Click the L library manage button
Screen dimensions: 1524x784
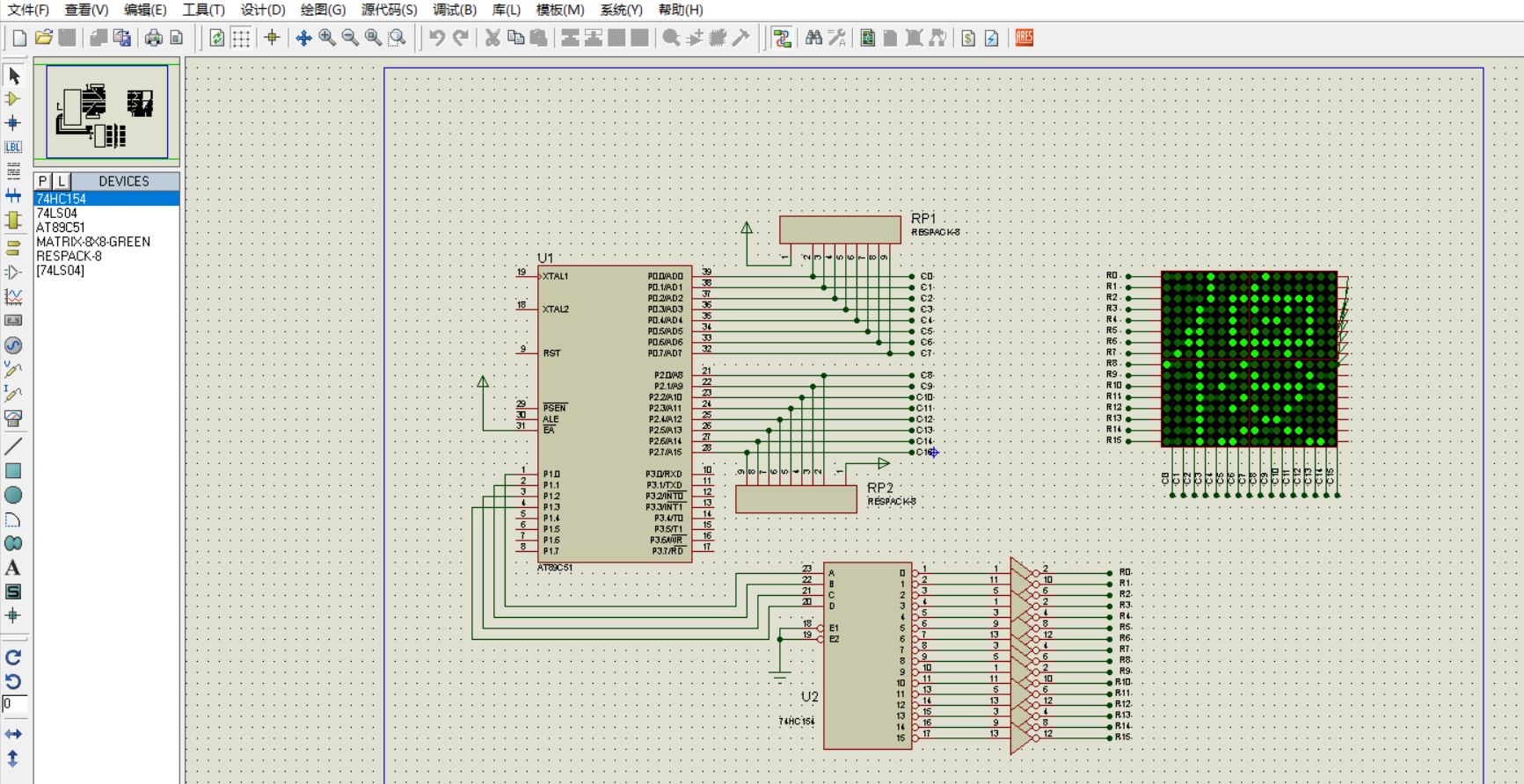pos(62,181)
